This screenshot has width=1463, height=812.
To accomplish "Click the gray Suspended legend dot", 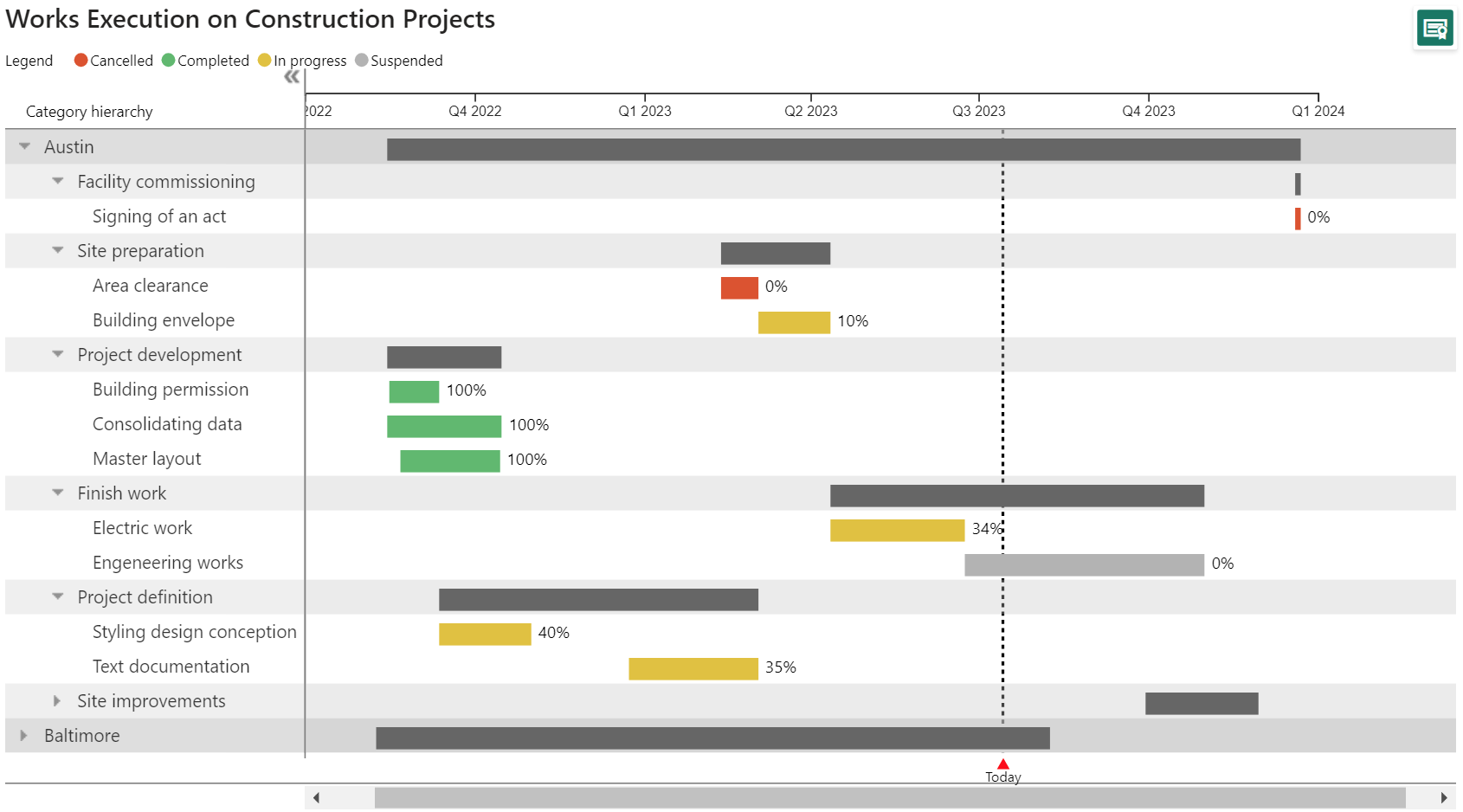I will (x=361, y=61).
